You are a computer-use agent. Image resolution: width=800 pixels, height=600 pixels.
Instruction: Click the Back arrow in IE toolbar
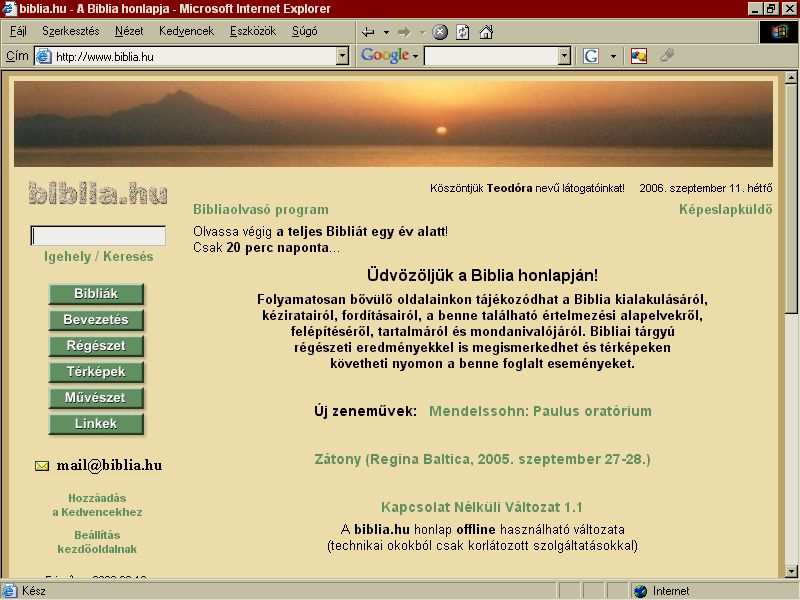pos(368,32)
